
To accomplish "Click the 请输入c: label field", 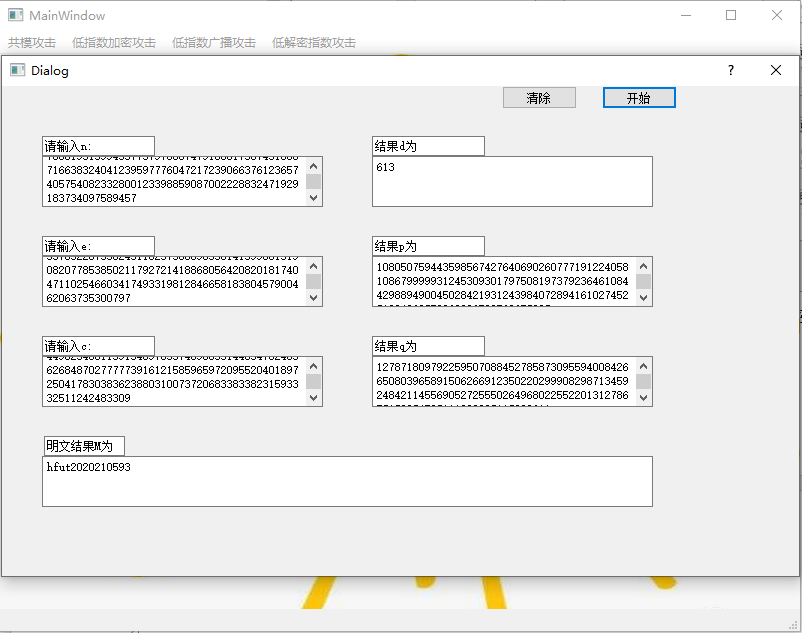I will pyautogui.click(x=98, y=346).
